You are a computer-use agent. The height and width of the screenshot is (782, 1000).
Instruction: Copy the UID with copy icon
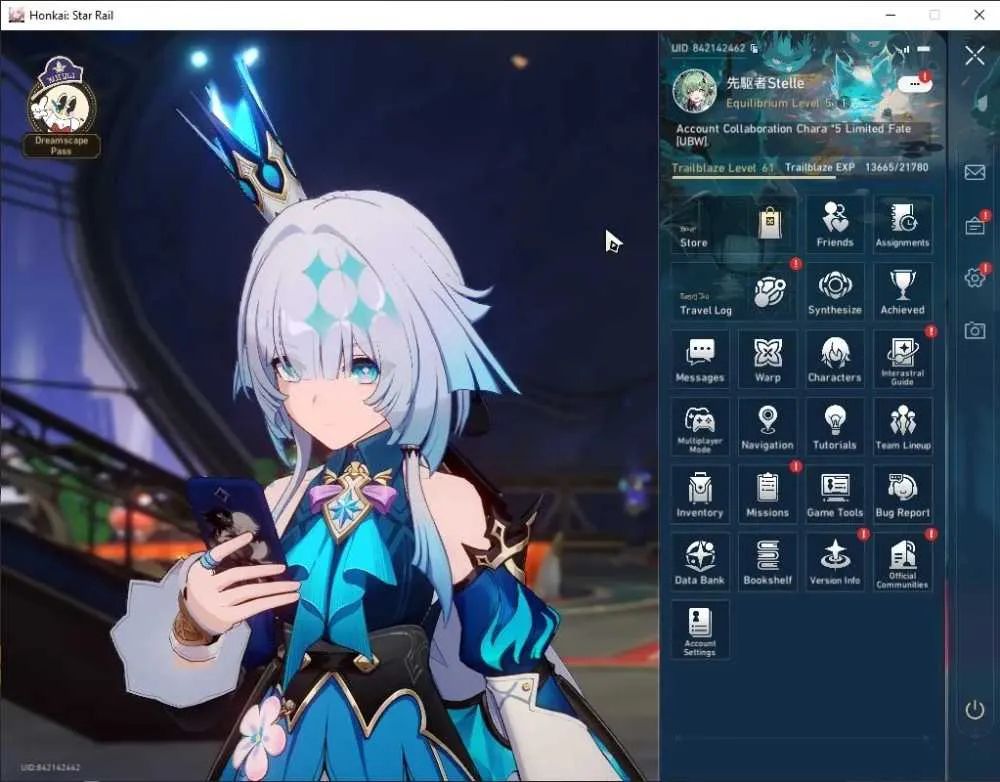(754, 48)
